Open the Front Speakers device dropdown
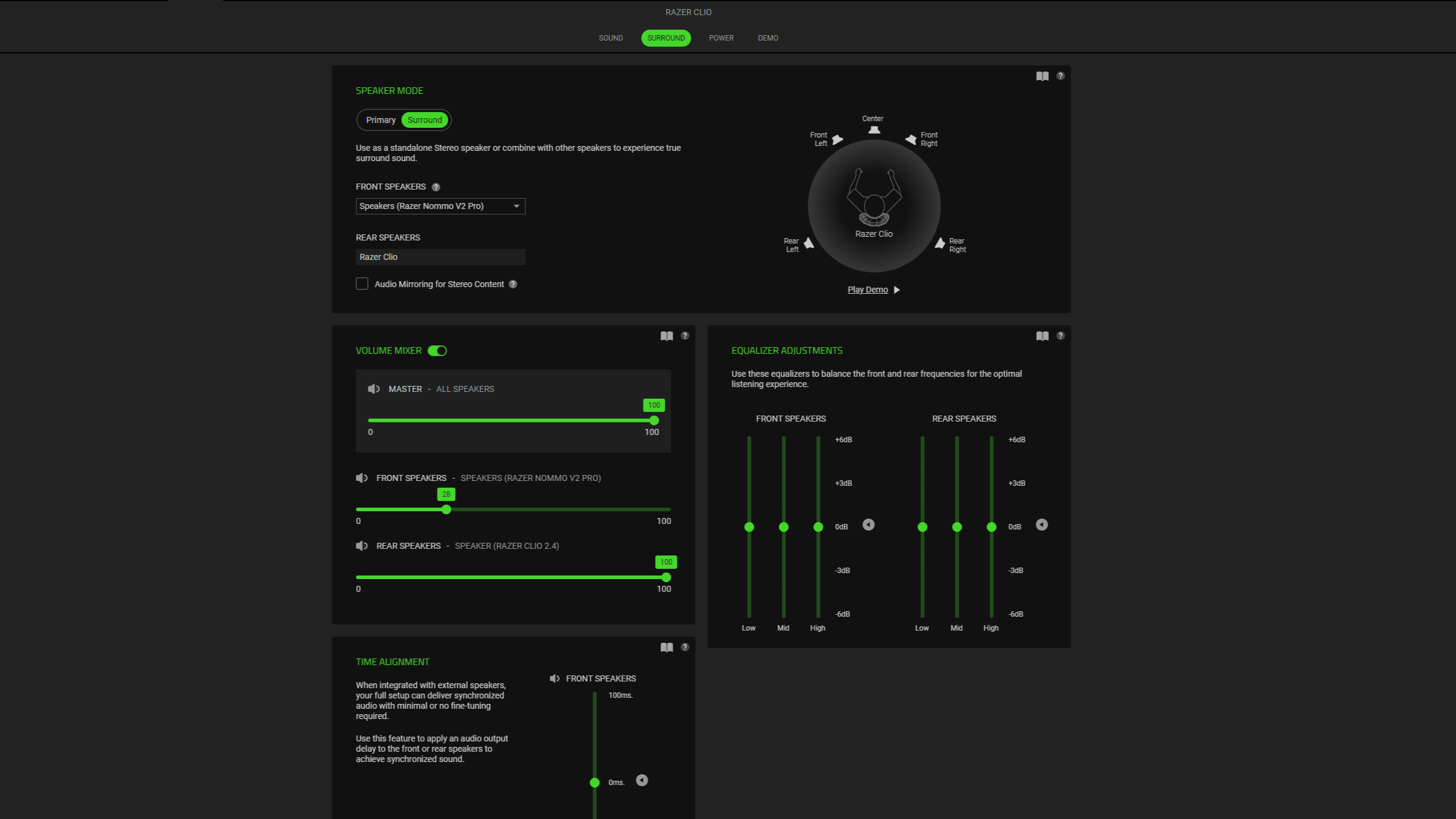 click(x=440, y=206)
